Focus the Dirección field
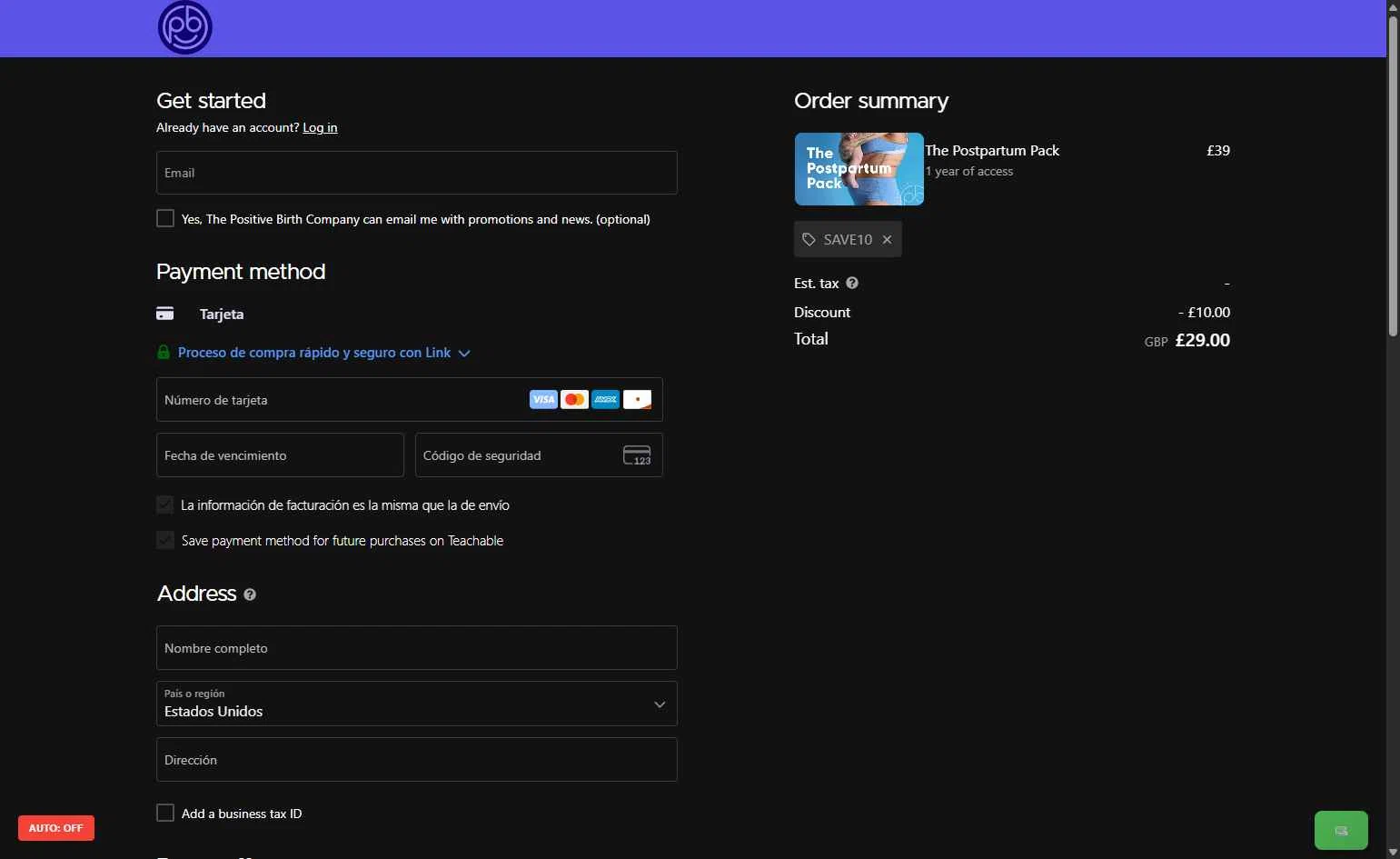 click(x=417, y=760)
